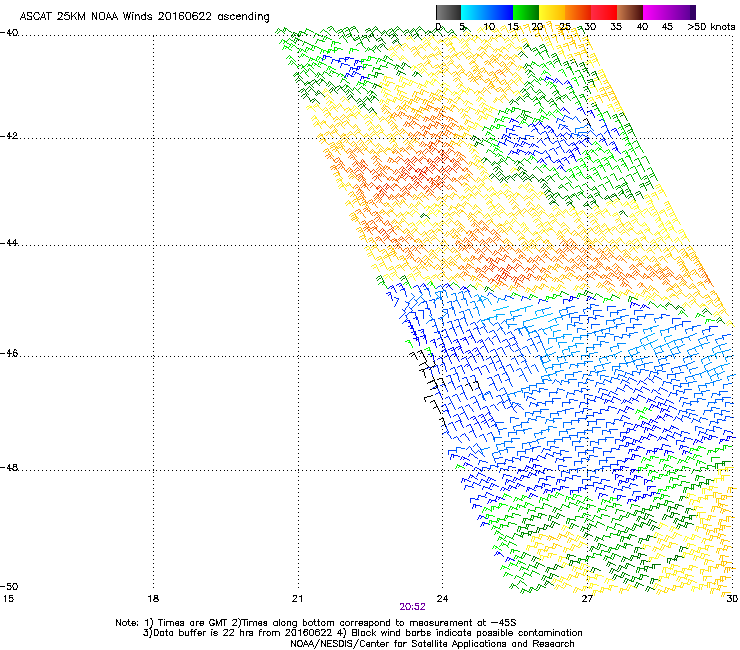Click the '>50 knots' legend label
The image size is (740, 650).
(711, 27)
